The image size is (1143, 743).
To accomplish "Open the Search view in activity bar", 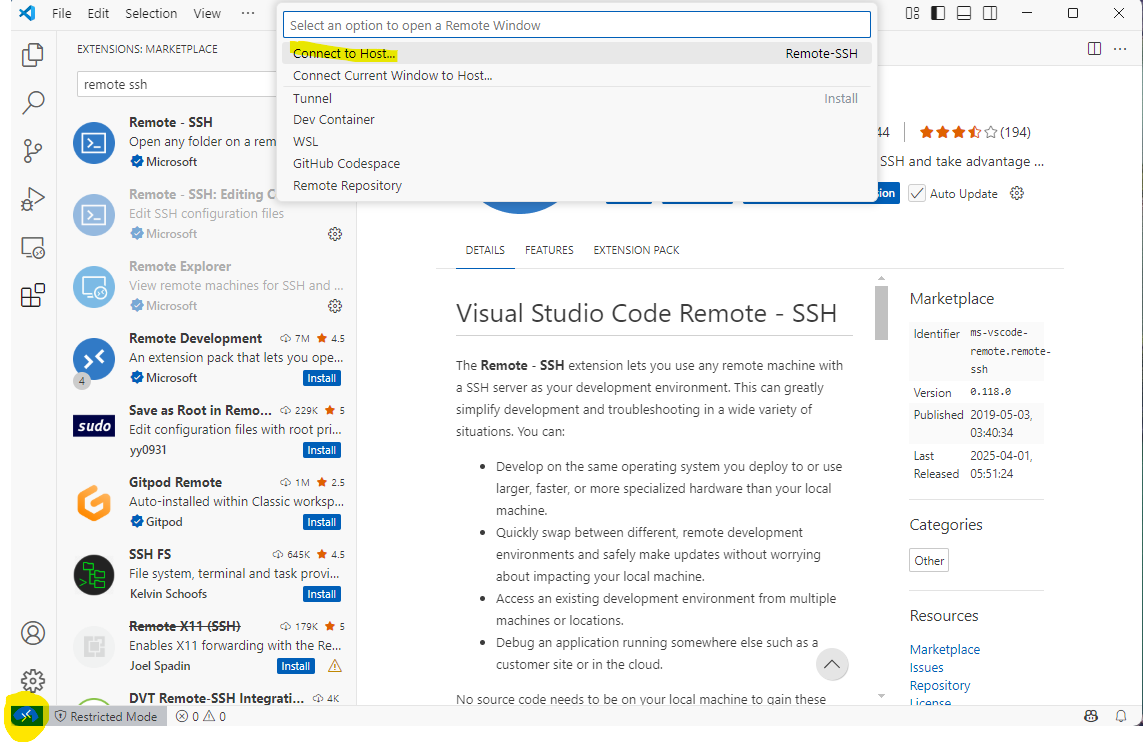I will pyautogui.click(x=33, y=103).
